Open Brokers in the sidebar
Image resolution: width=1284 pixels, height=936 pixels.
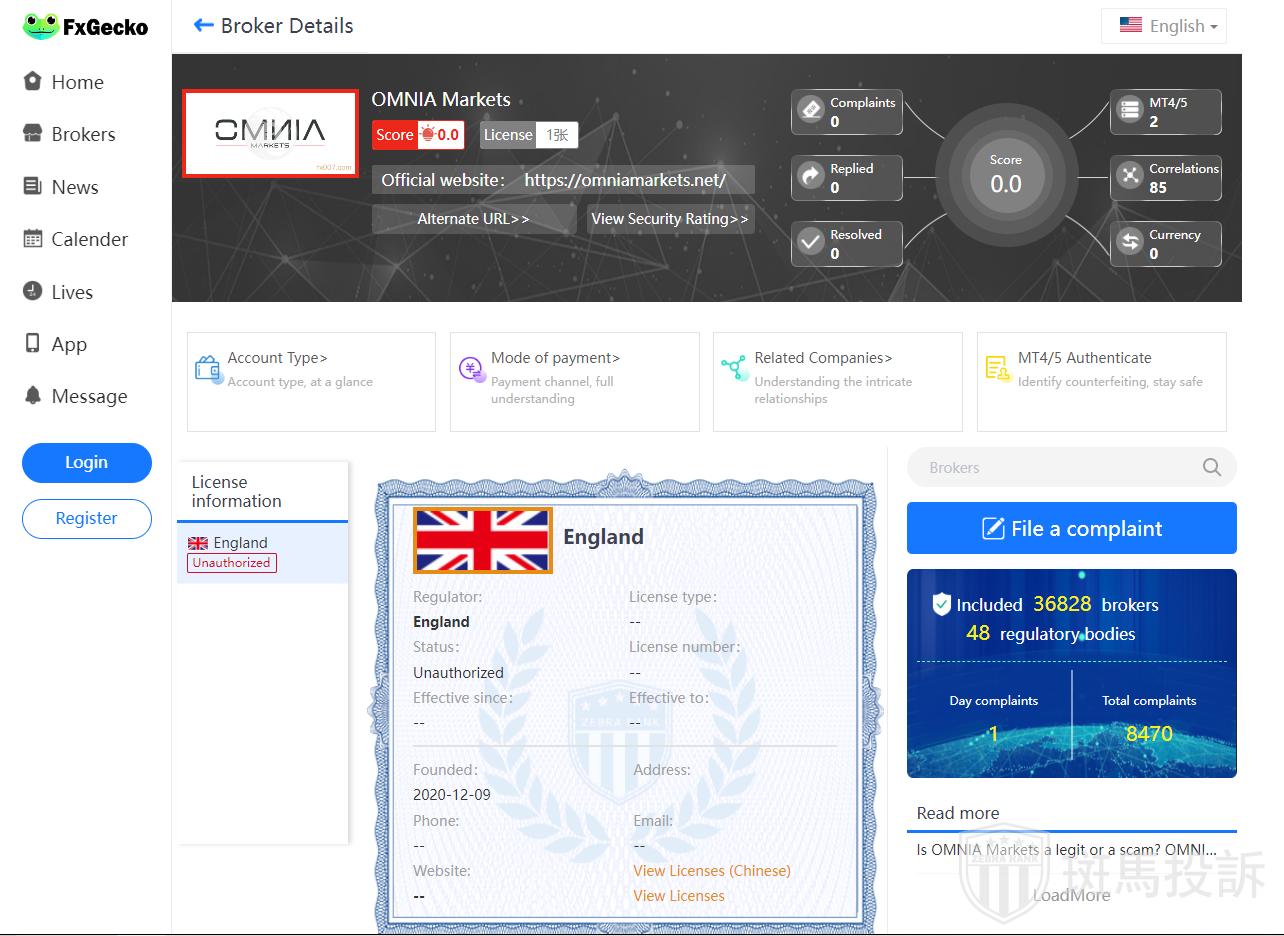click(x=83, y=134)
